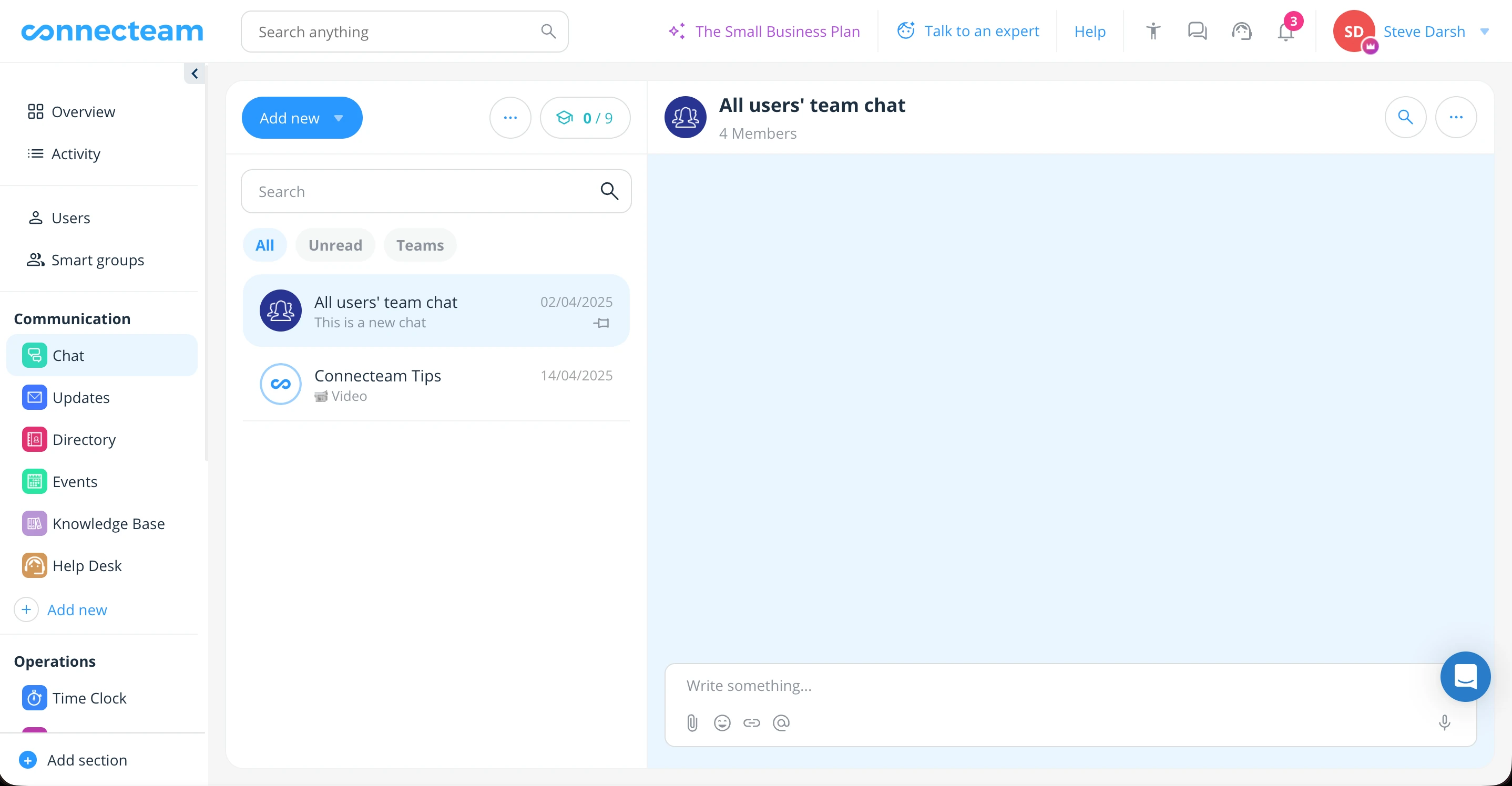Click Talk to an expert
Image resolution: width=1512 pixels, height=786 pixels.
(x=968, y=31)
